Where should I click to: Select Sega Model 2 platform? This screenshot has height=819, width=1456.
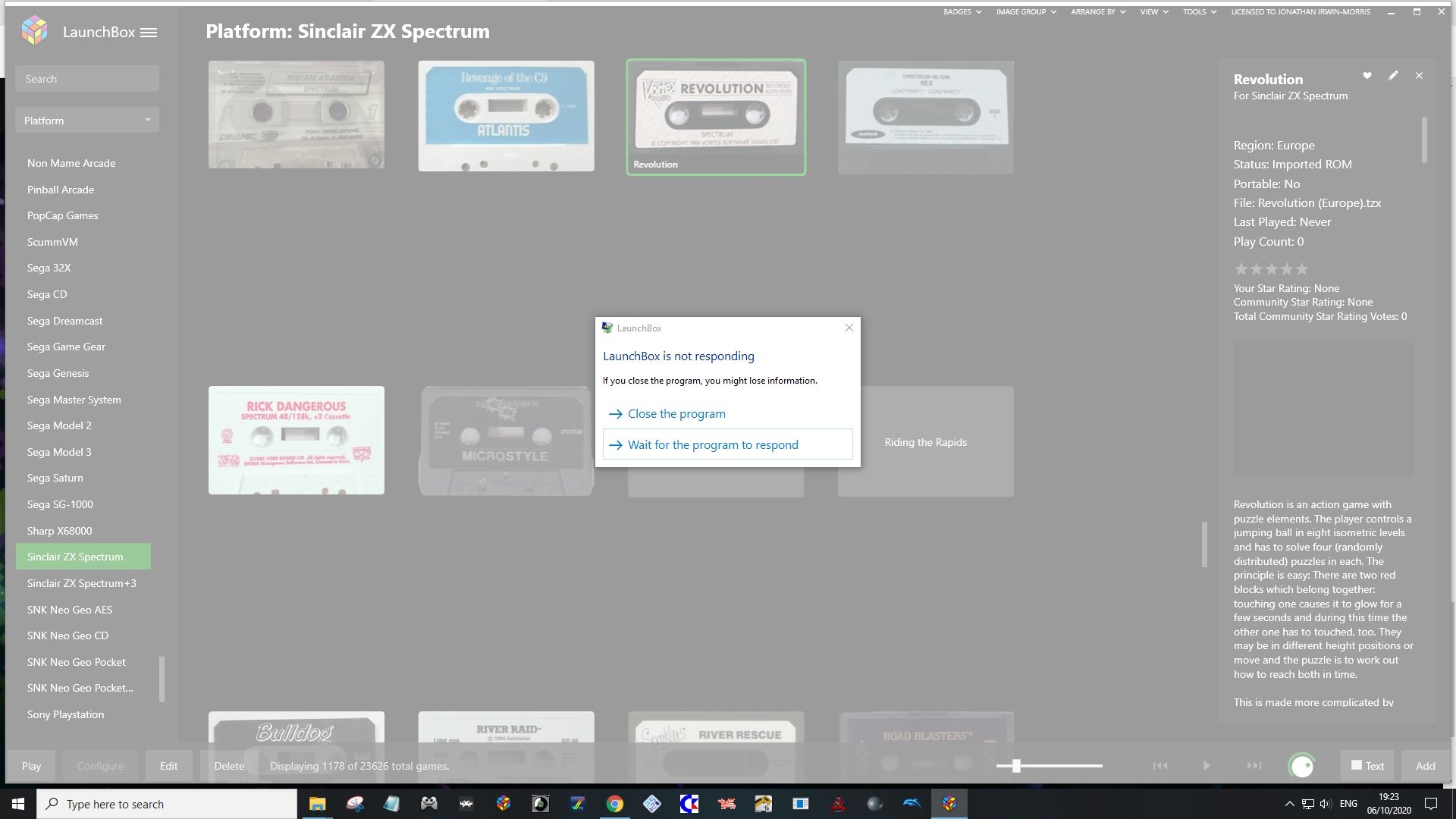click(59, 425)
